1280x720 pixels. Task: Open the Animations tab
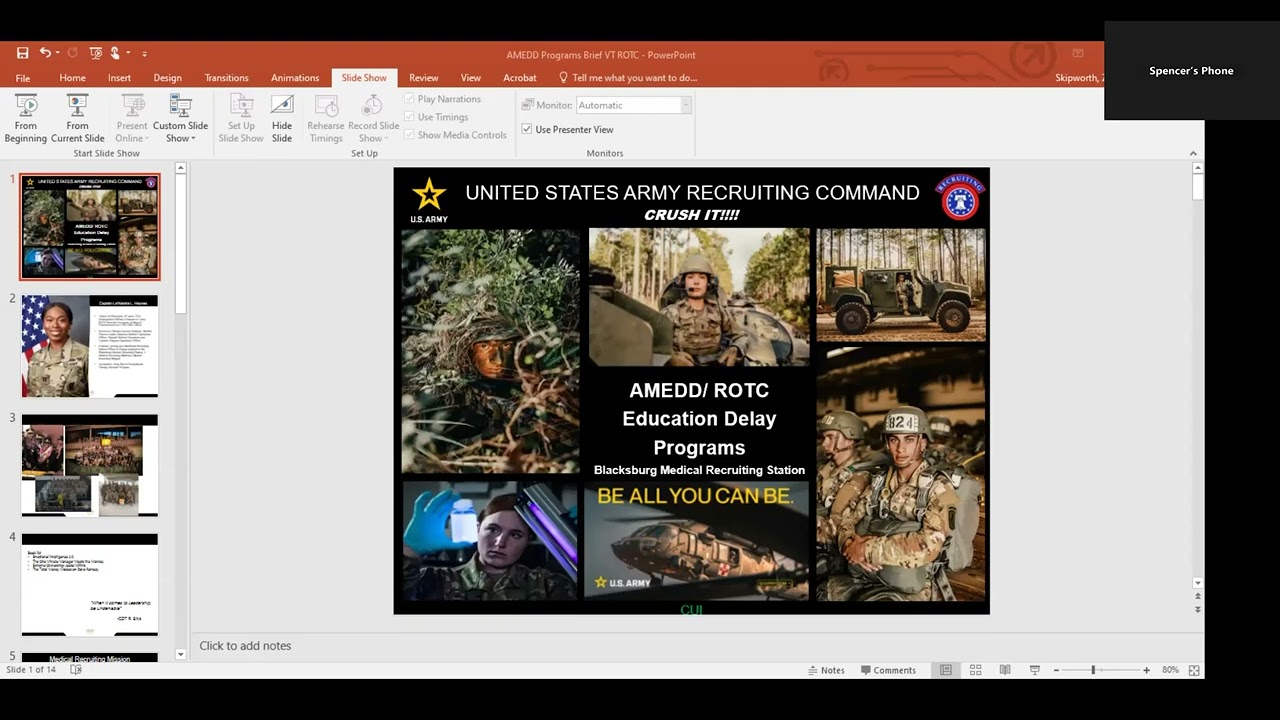point(295,78)
